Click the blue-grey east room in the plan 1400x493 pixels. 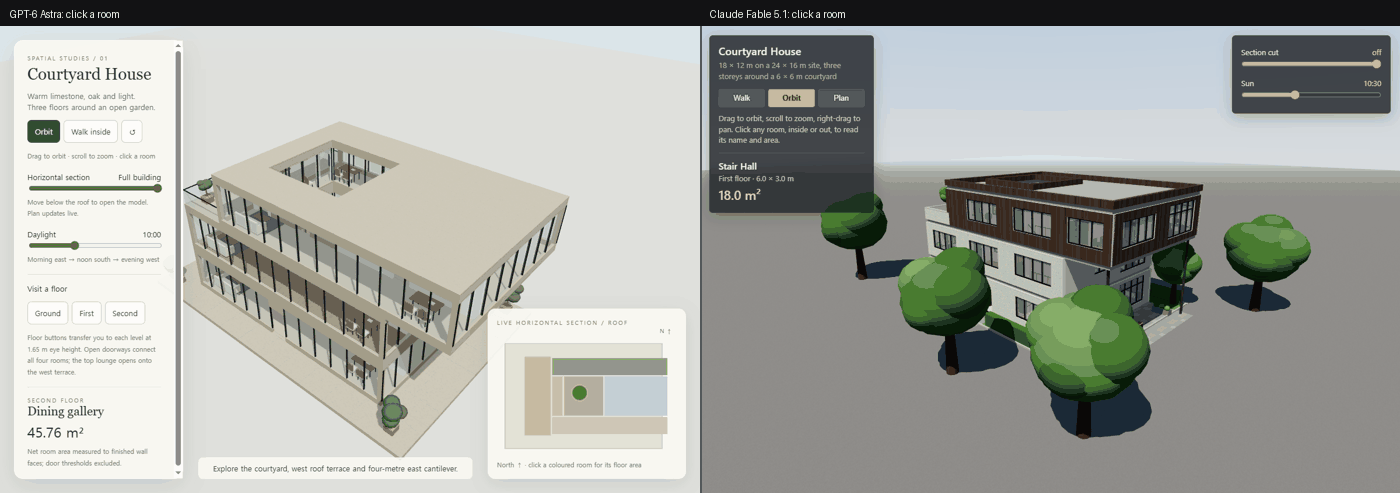click(x=636, y=396)
